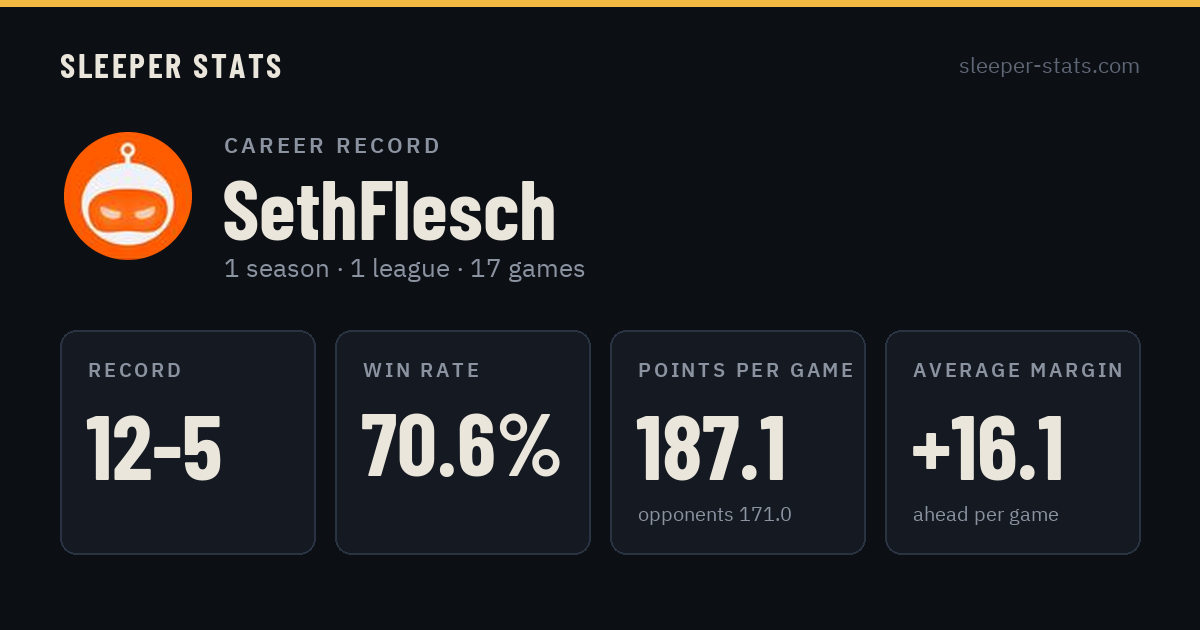Click the yellow accent bar at top

coord(600,3)
